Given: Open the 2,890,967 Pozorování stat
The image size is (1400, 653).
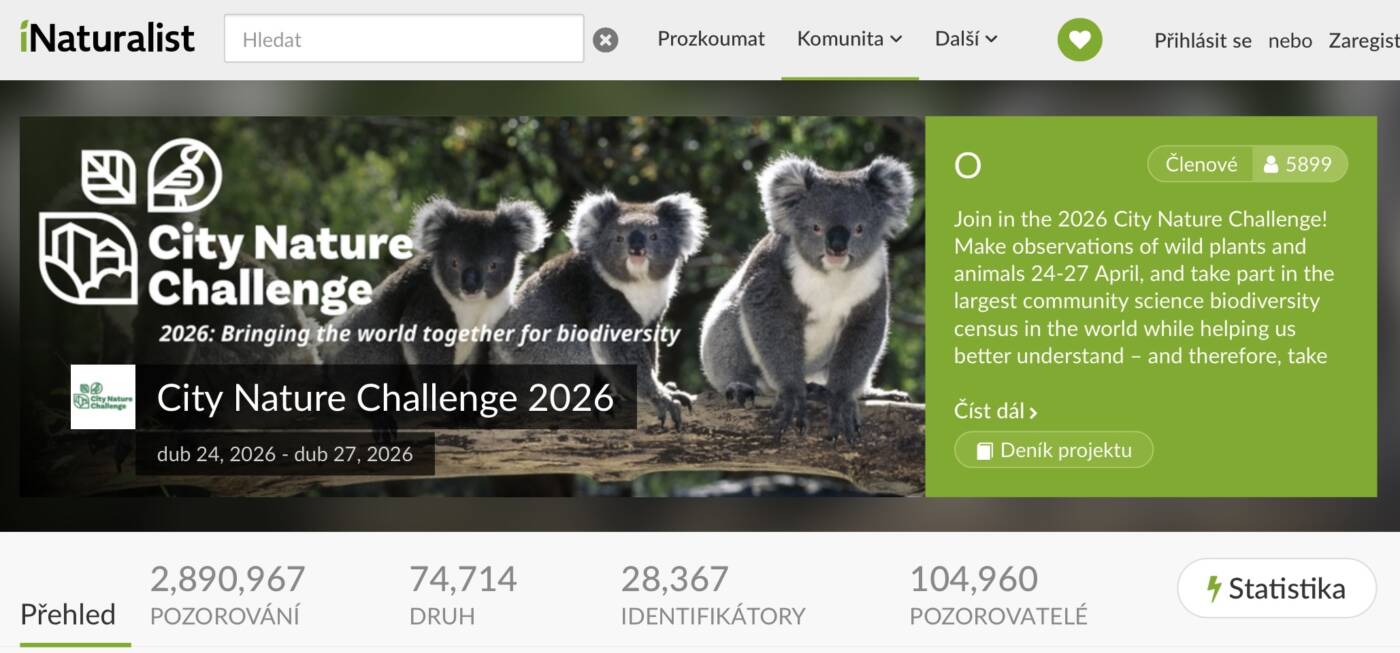Looking at the screenshot, I should pyautogui.click(x=227, y=594).
